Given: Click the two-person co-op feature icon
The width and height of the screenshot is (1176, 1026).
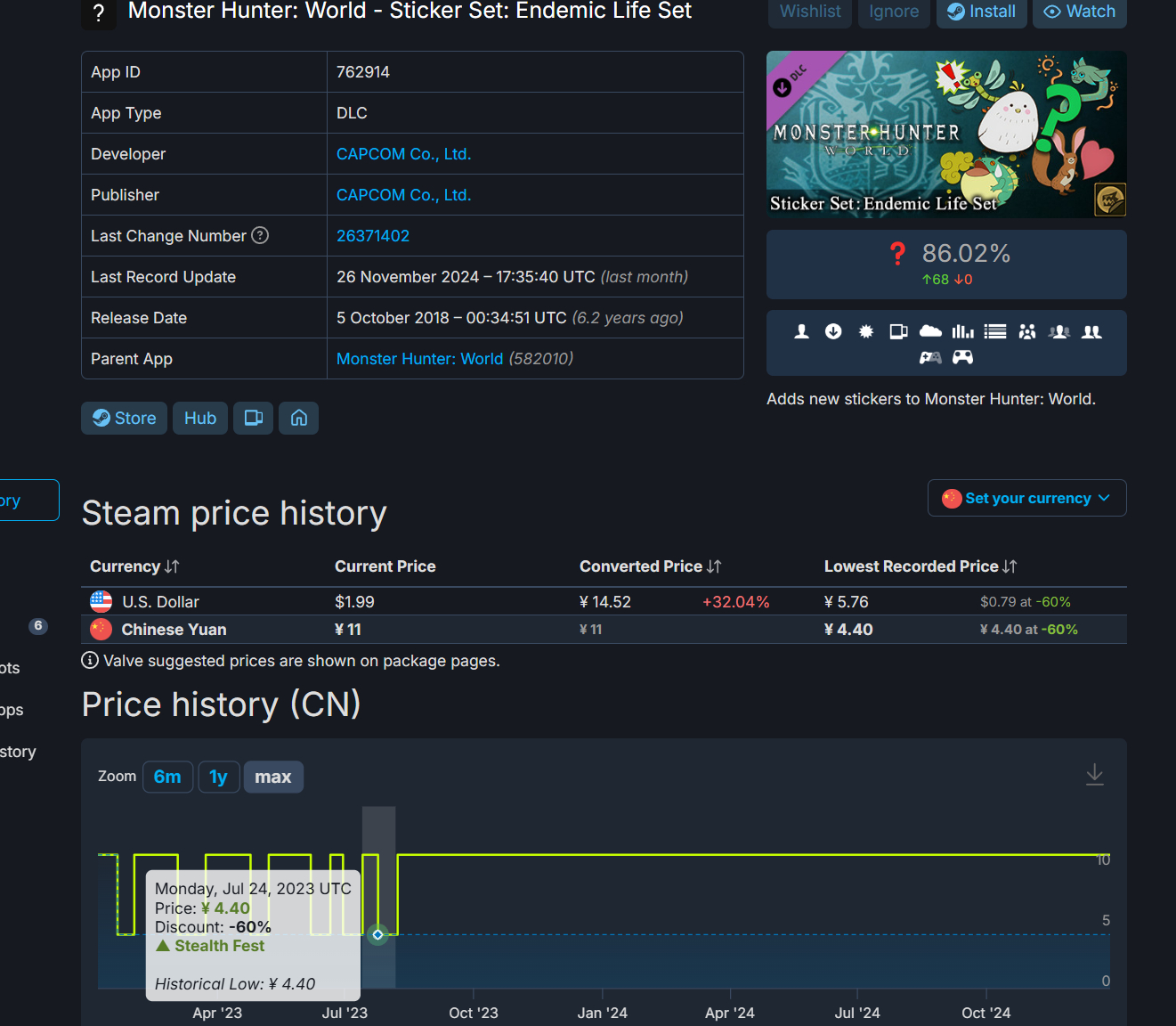Looking at the screenshot, I should [x=1091, y=332].
